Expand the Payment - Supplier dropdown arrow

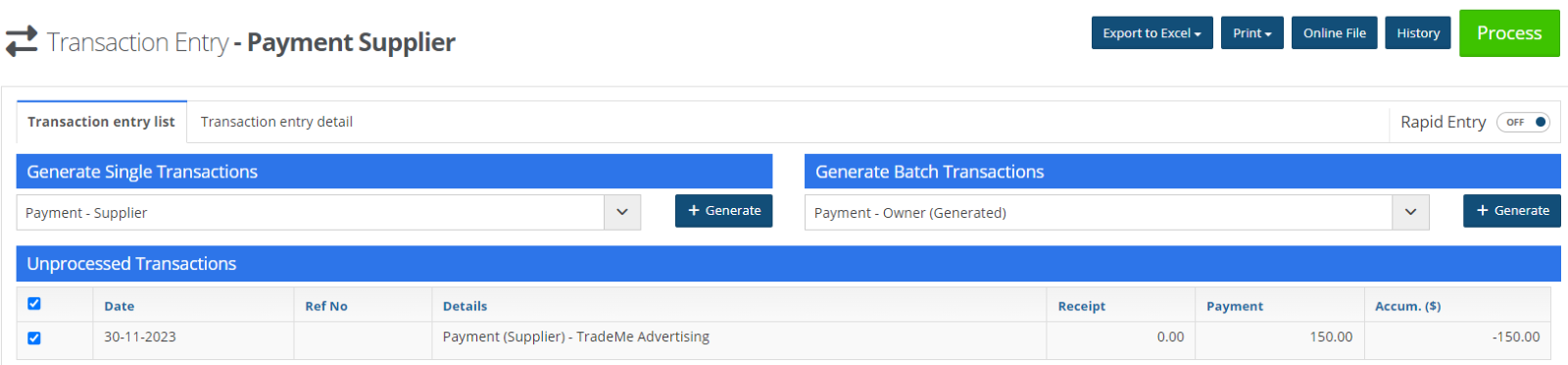622,212
